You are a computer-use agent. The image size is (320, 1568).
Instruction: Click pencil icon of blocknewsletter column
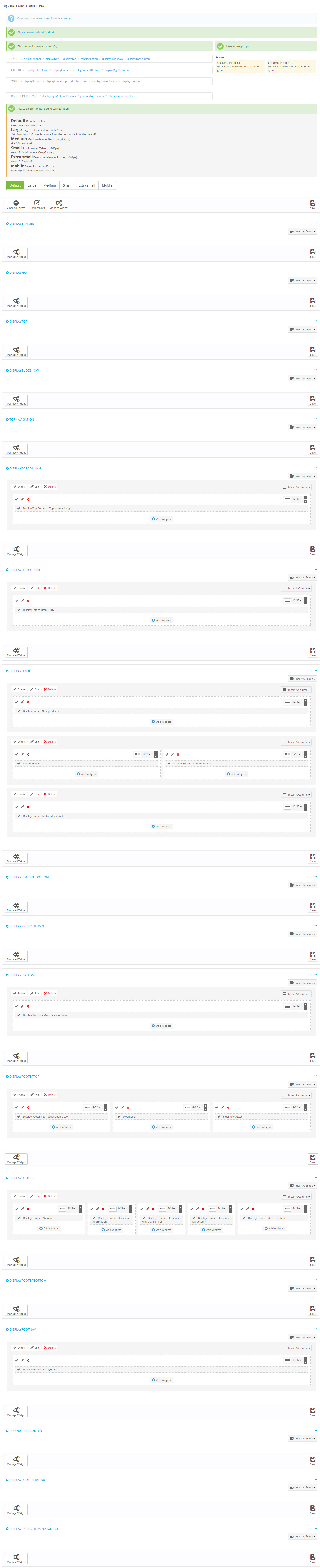pyautogui.click(x=222, y=1108)
